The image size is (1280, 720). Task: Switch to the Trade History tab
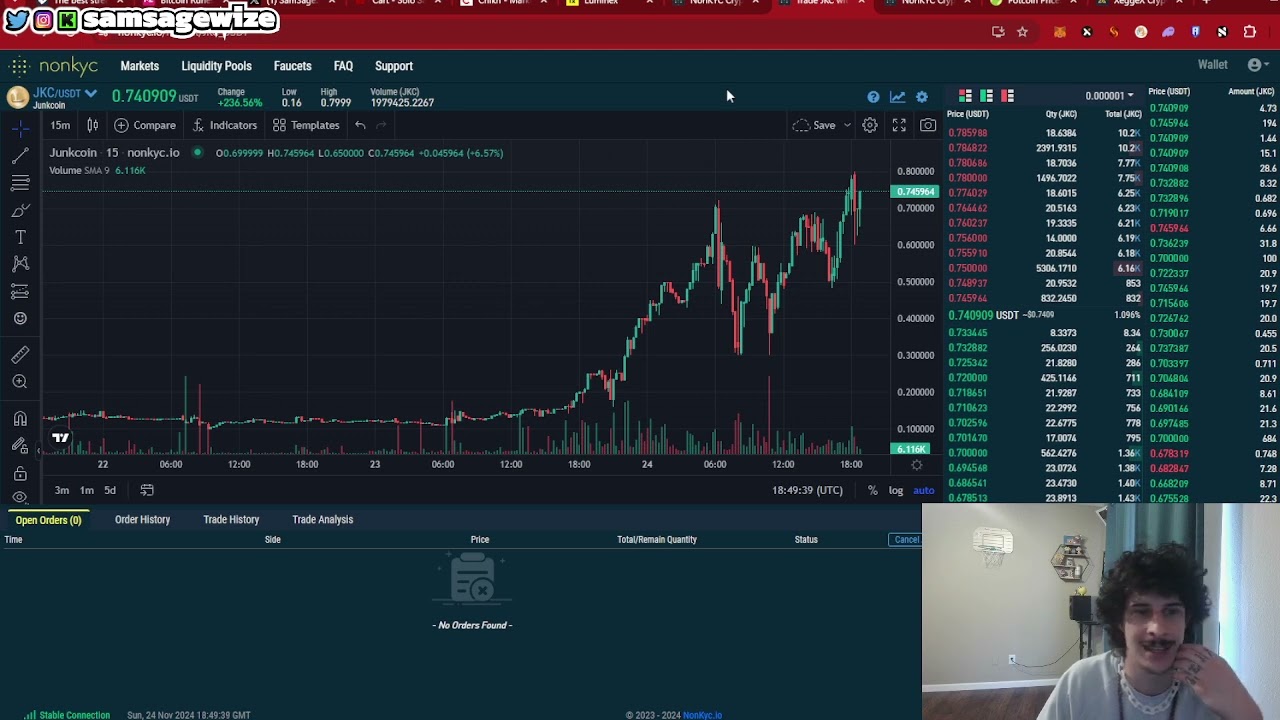pyautogui.click(x=231, y=520)
